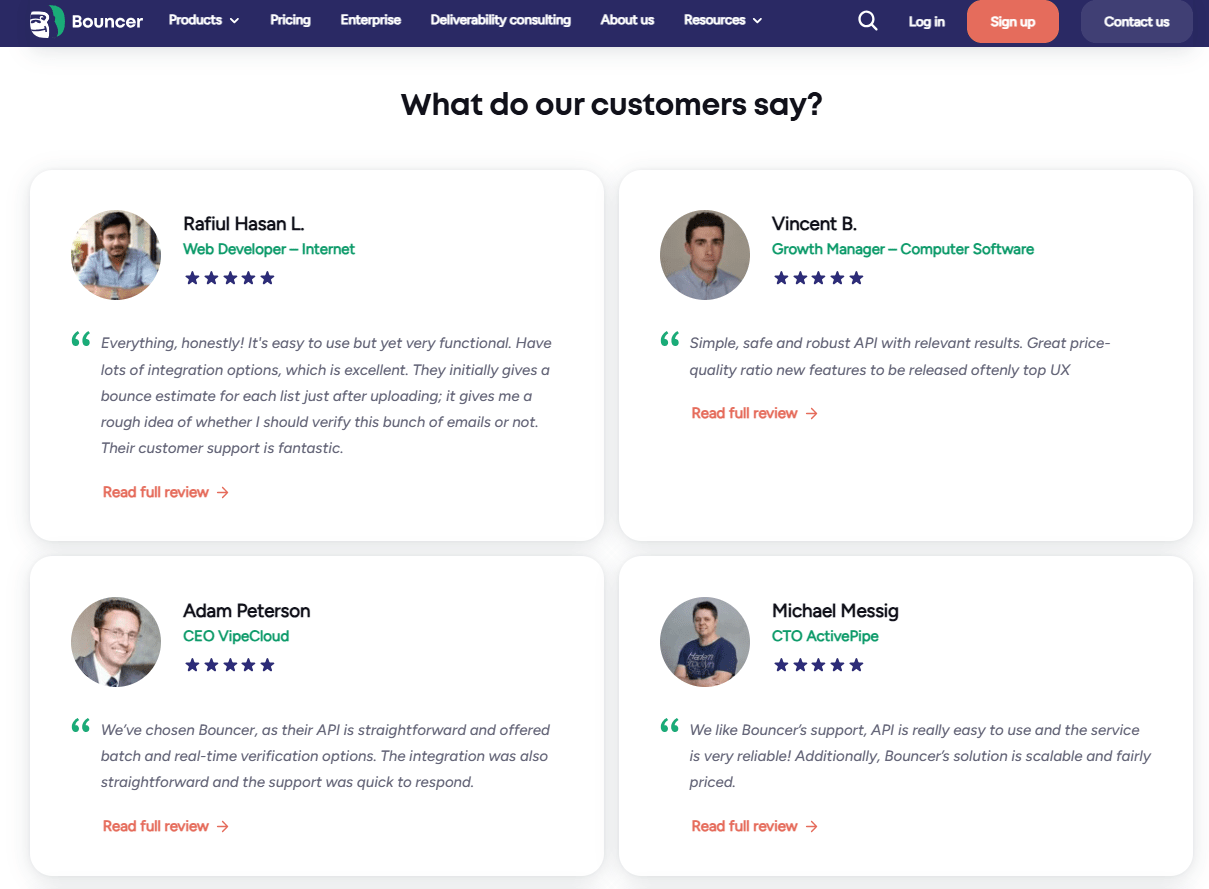
Task: Click star rating under Vincent B.
Action: coord(819,278)
